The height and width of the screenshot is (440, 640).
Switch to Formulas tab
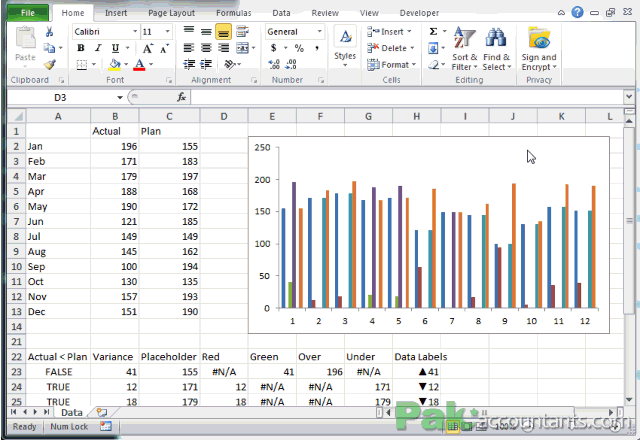(233, 13)
